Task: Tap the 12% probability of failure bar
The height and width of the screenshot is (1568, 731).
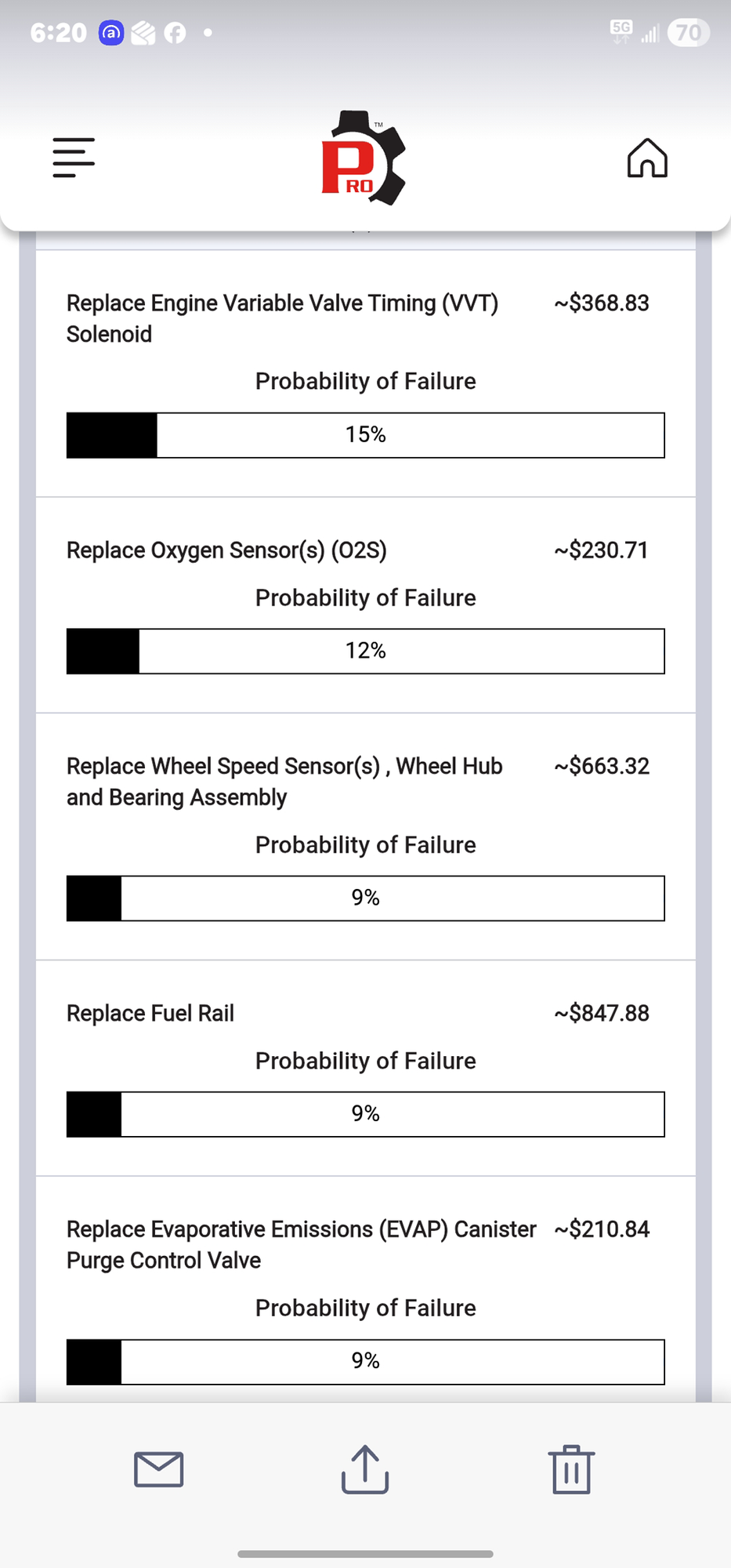Action: coord(365,651)
